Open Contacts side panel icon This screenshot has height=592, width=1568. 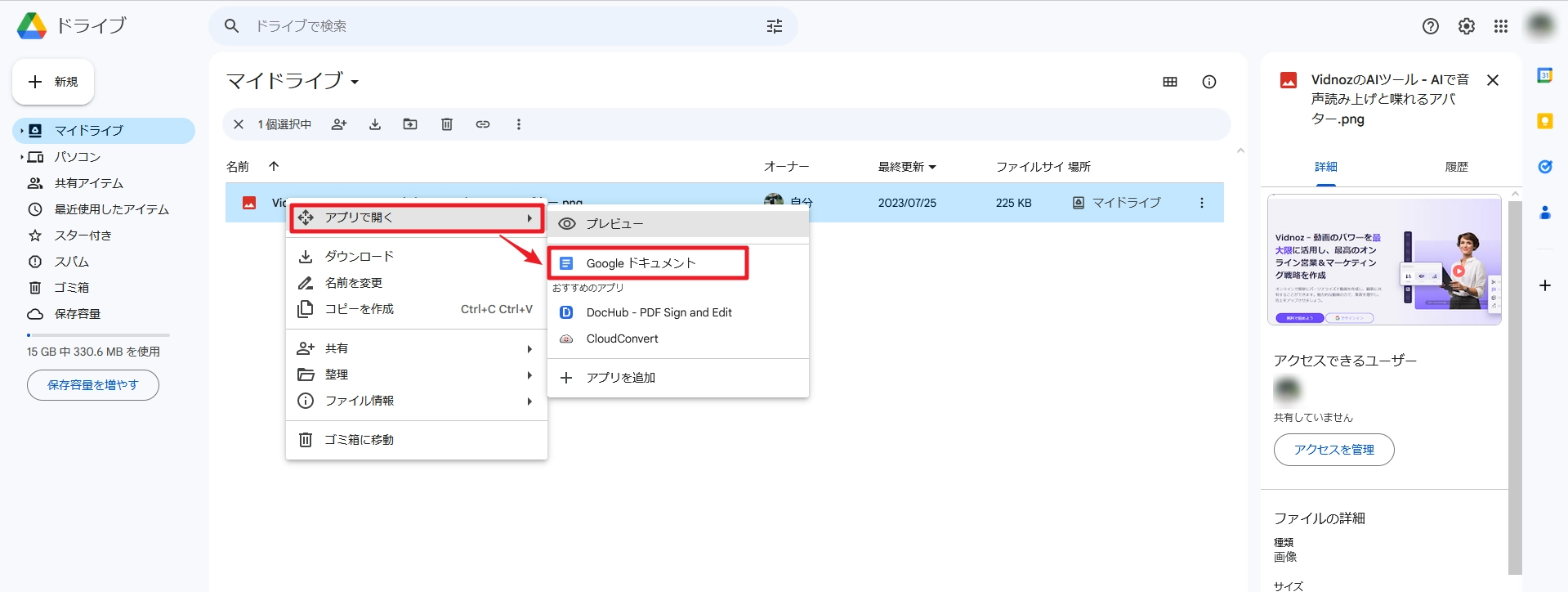1545,213
